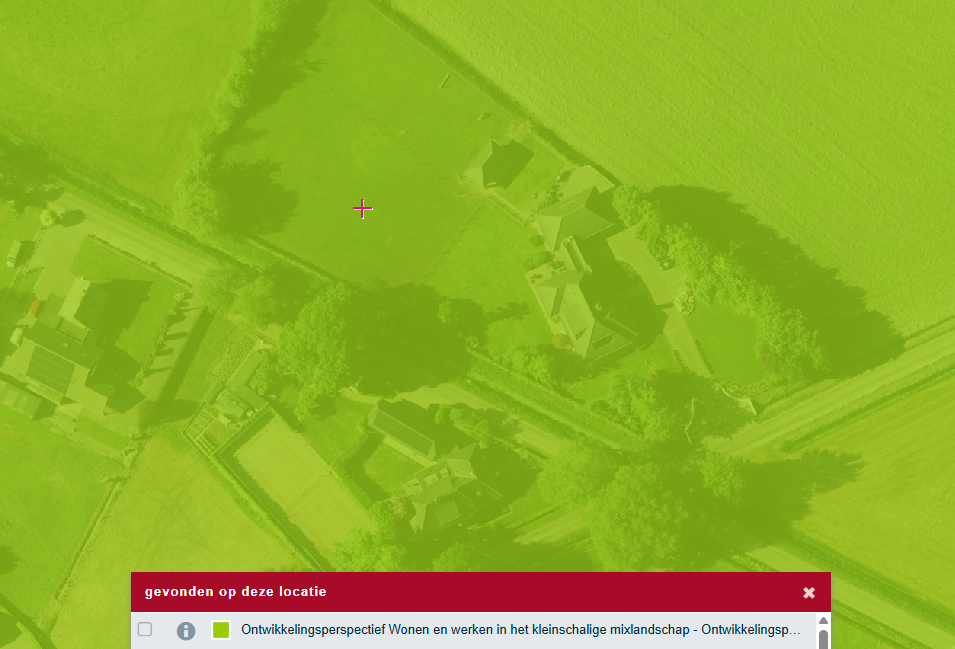The image size is (955, 649).
Task: Click the 'gevonden op deze locatie' header title
Action: 235,592
